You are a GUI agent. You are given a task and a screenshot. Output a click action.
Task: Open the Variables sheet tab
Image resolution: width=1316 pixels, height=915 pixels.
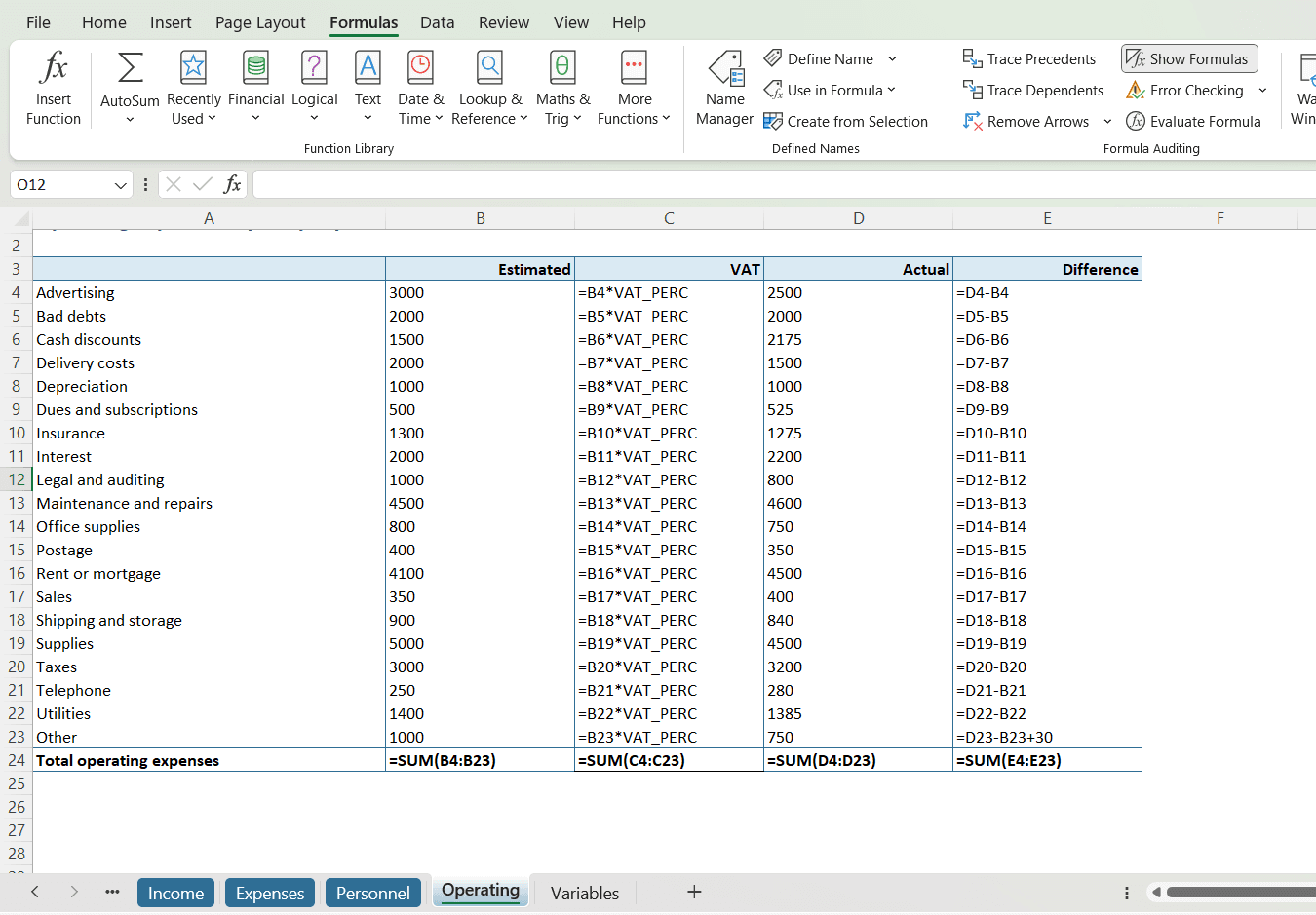pyautogui.click(x=584, y=894)
